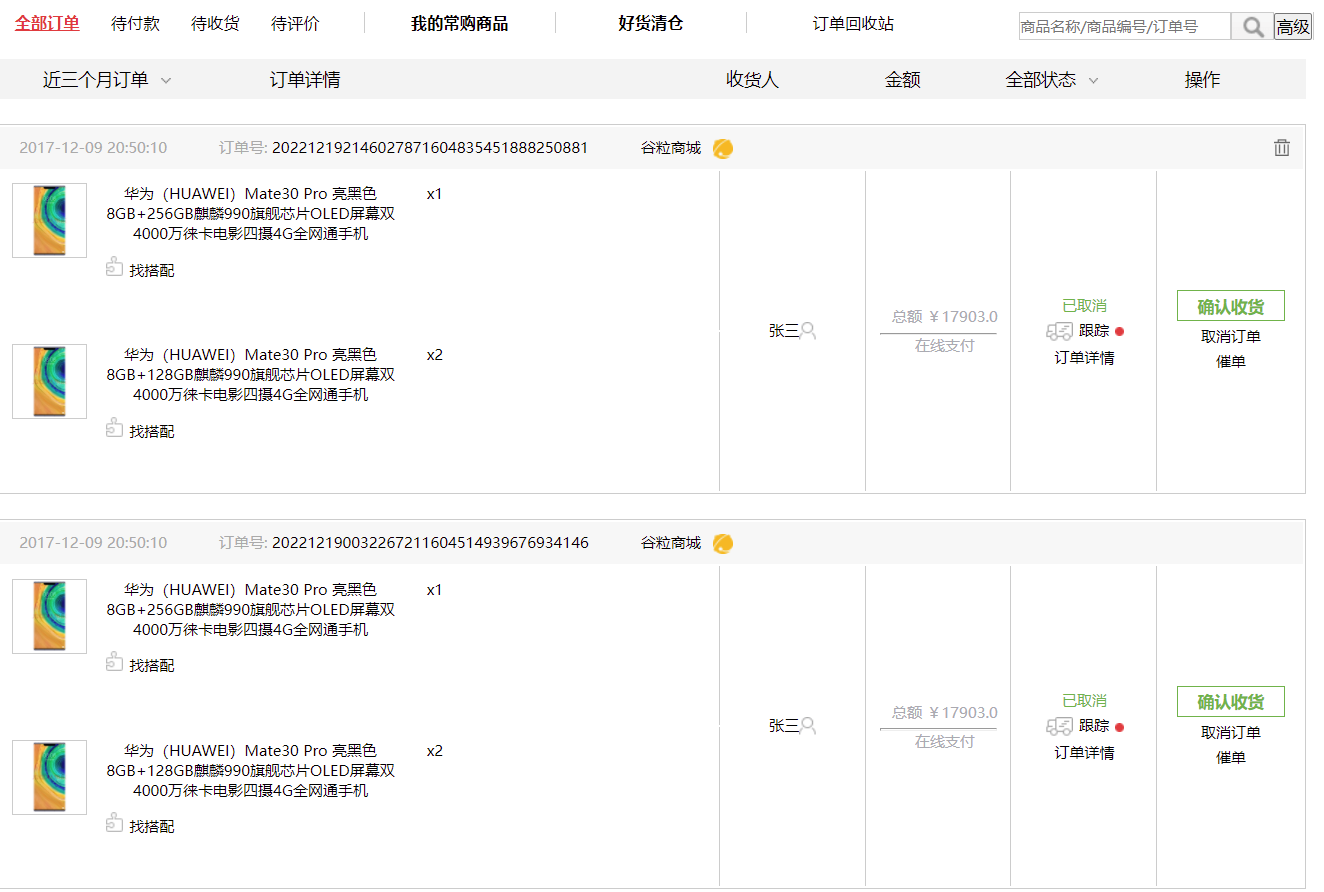Click the 订单详情 column header

tap(305, 80)
